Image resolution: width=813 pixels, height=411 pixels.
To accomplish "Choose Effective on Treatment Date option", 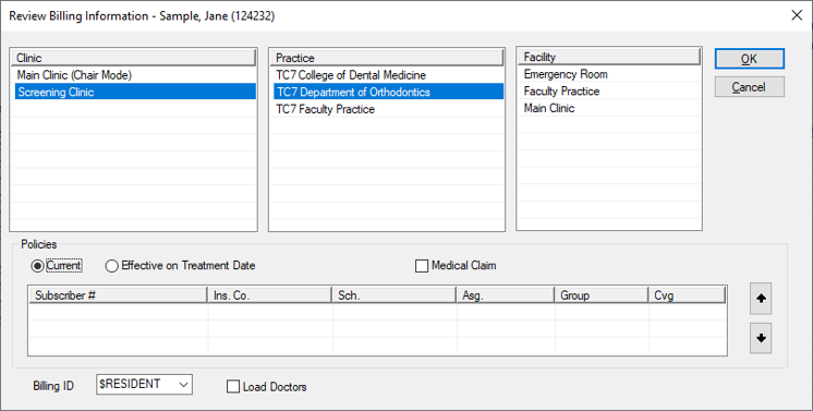I will point(112,266).
